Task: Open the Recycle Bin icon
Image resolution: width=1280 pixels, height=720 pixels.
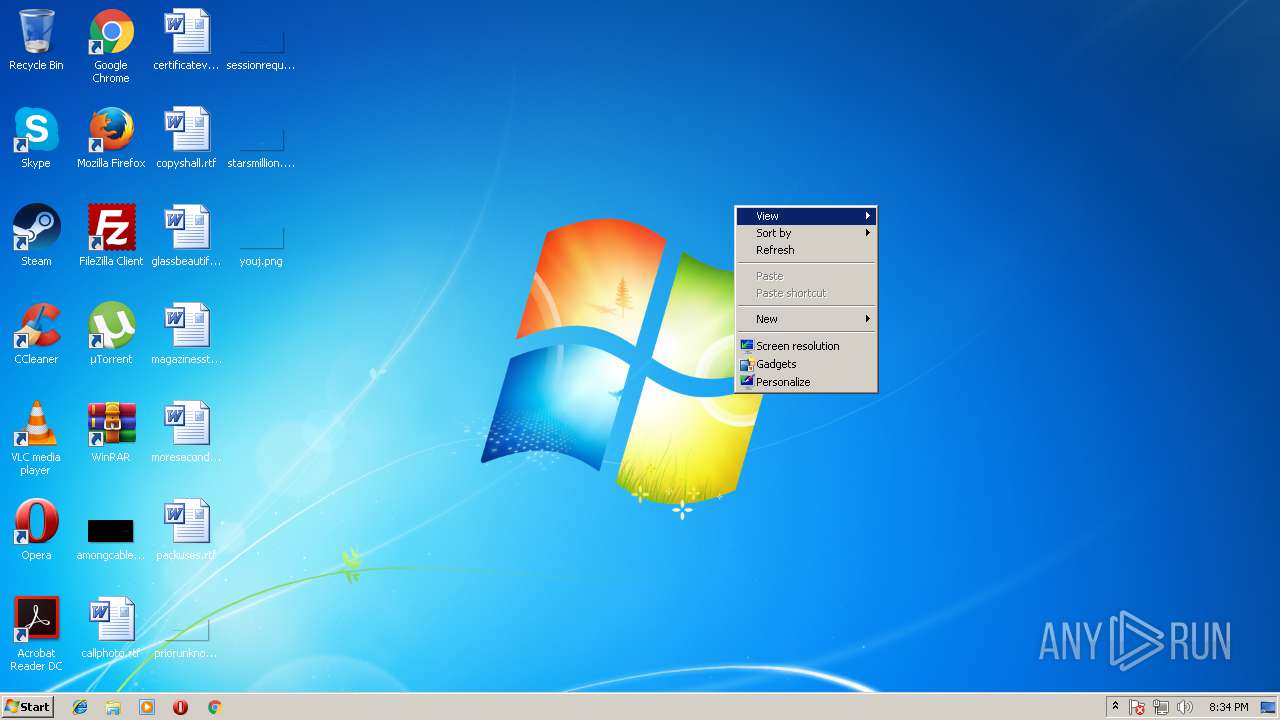Action: 36,40
